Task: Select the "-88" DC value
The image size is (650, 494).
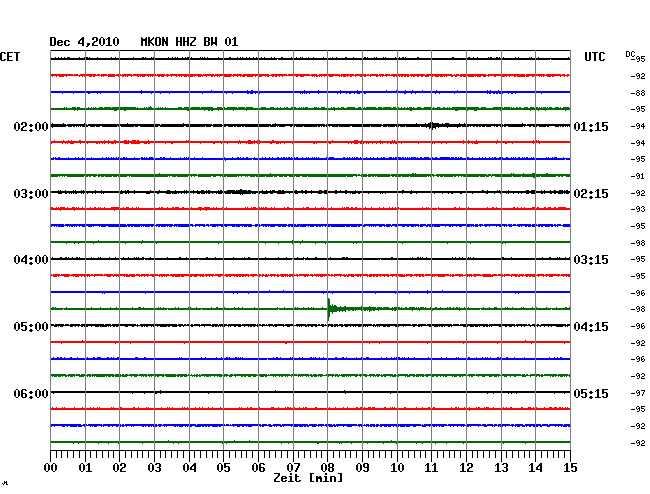Action: point(638,93)
